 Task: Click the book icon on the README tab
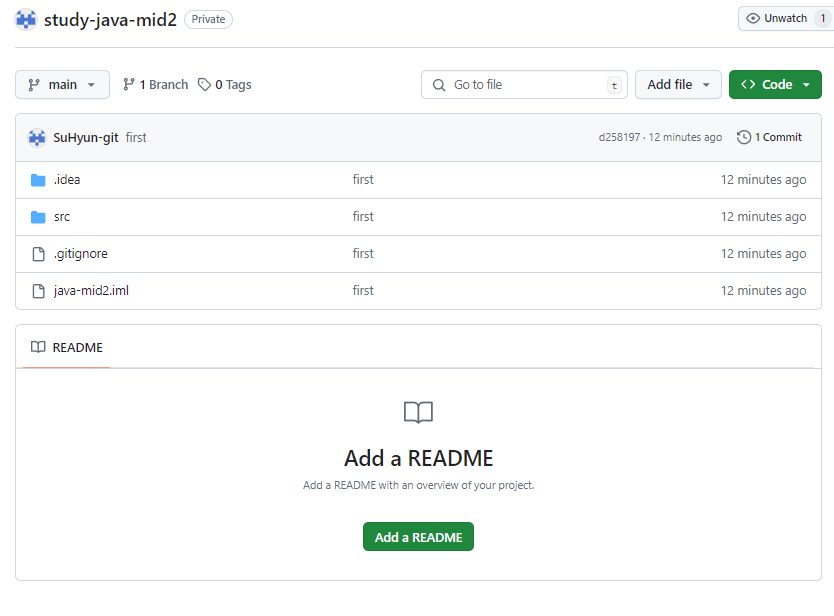coord(38,347)
